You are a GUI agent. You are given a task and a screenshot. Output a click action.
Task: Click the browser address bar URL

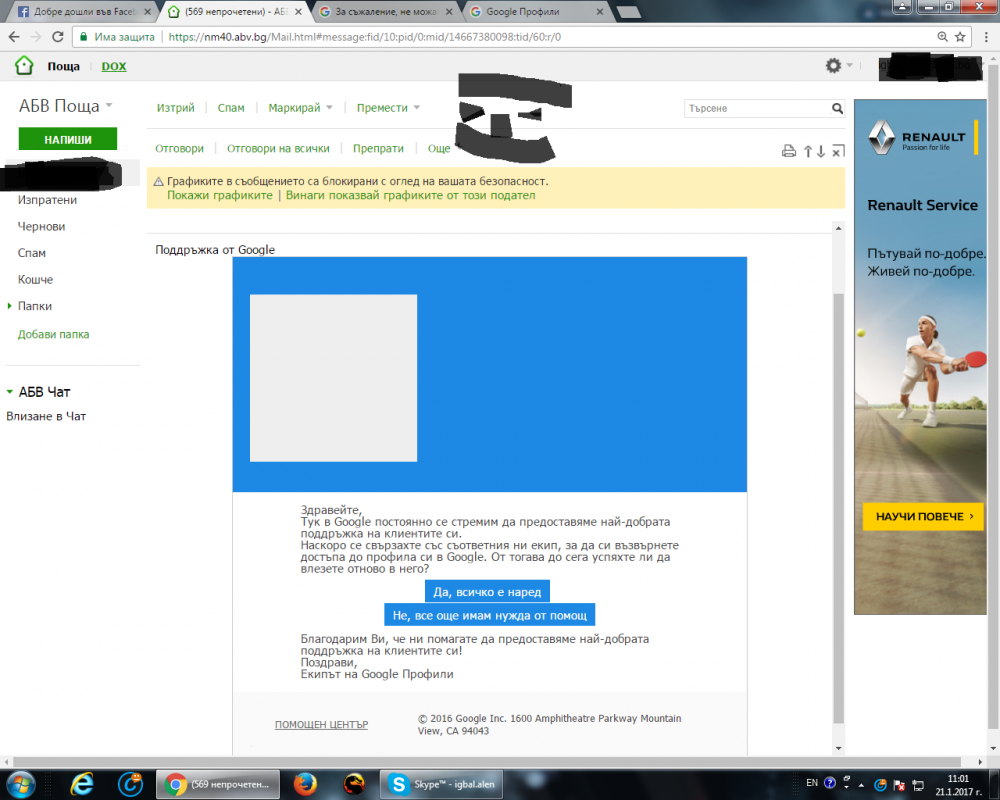point(365,37)
